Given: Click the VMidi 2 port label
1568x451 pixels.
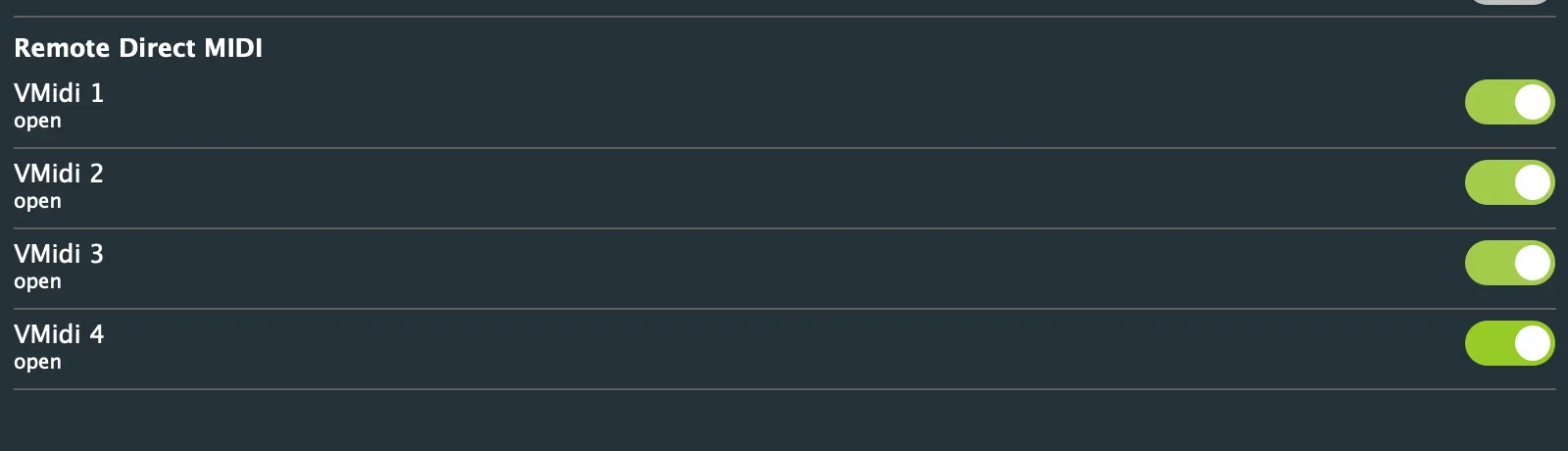Looking at the screenshot, I should coord(59,174).
